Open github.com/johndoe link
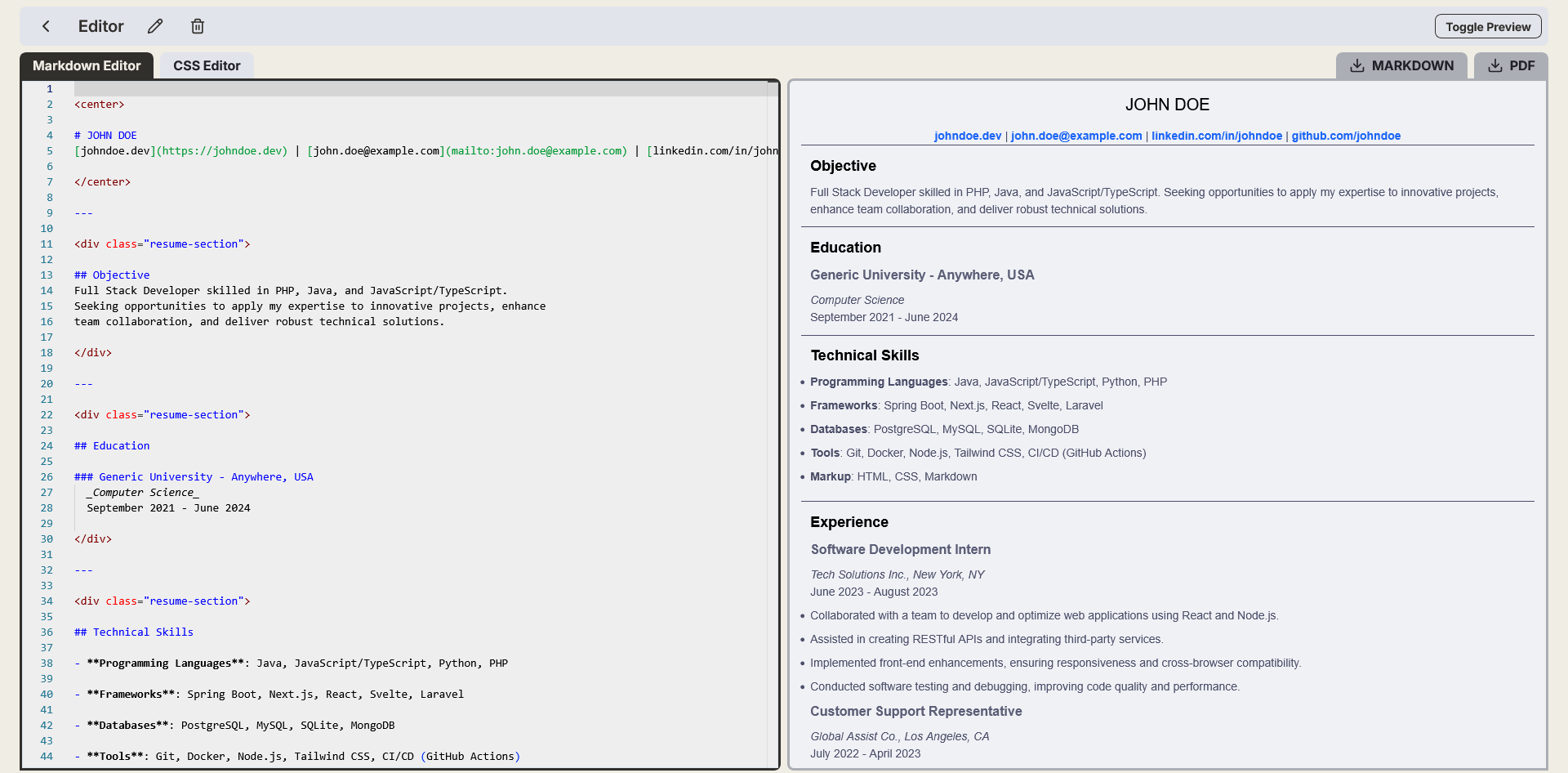 coord(1346,136)
